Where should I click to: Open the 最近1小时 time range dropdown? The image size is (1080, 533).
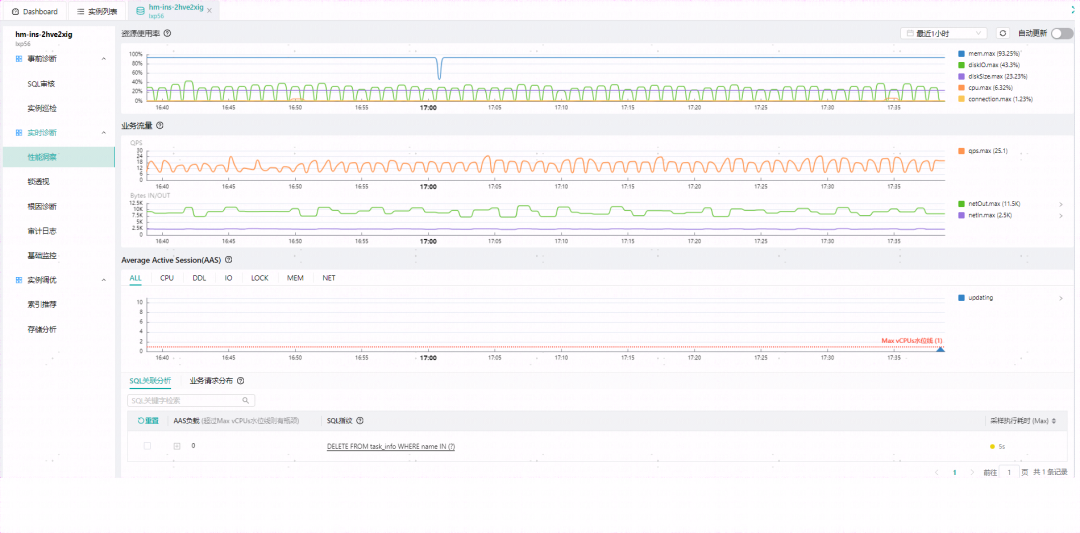(944, 33)
